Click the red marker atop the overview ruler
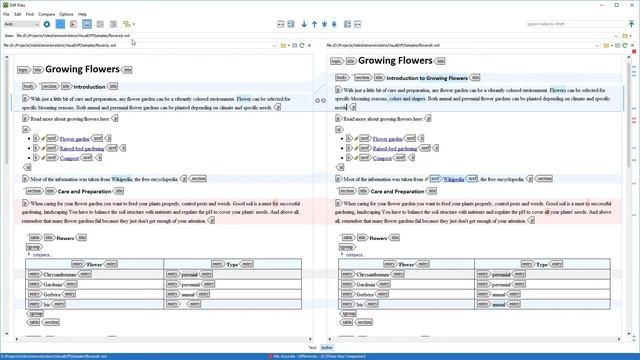The image size is (640, 360). (x=634, y=52)
